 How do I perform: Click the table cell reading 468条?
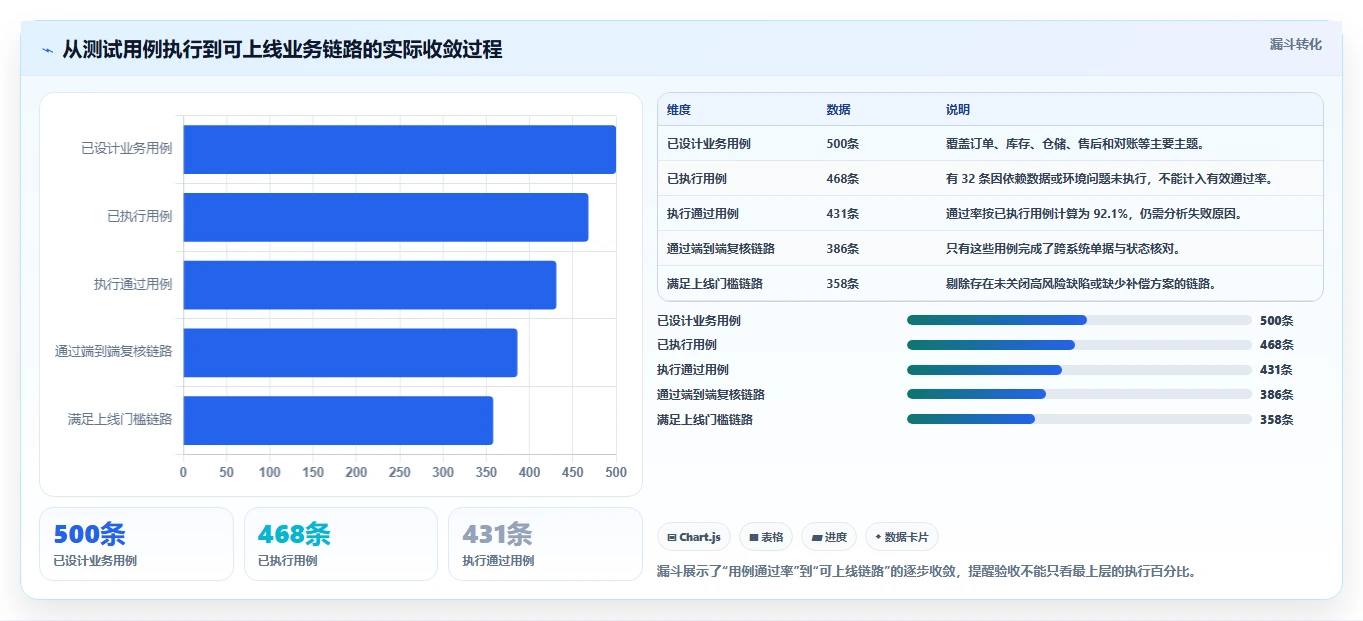coord(843,179)
